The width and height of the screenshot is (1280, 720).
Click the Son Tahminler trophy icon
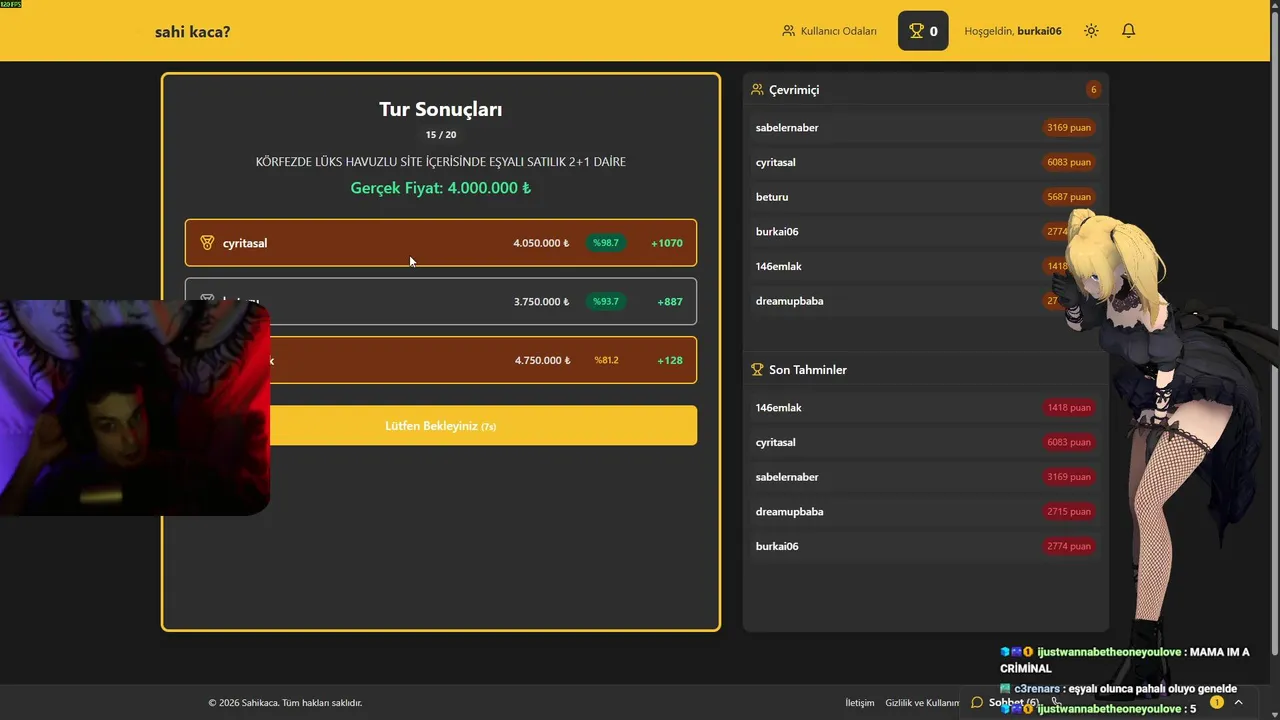[757, 370]
